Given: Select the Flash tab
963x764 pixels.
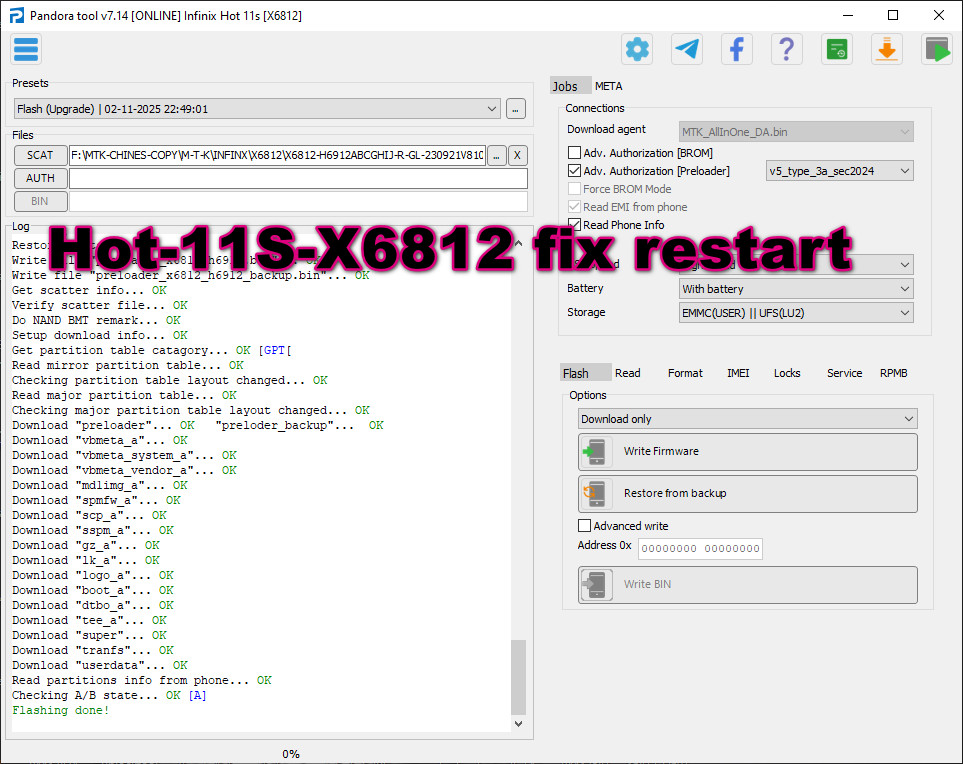Looking at the screenshot, I should click(585, 373).
